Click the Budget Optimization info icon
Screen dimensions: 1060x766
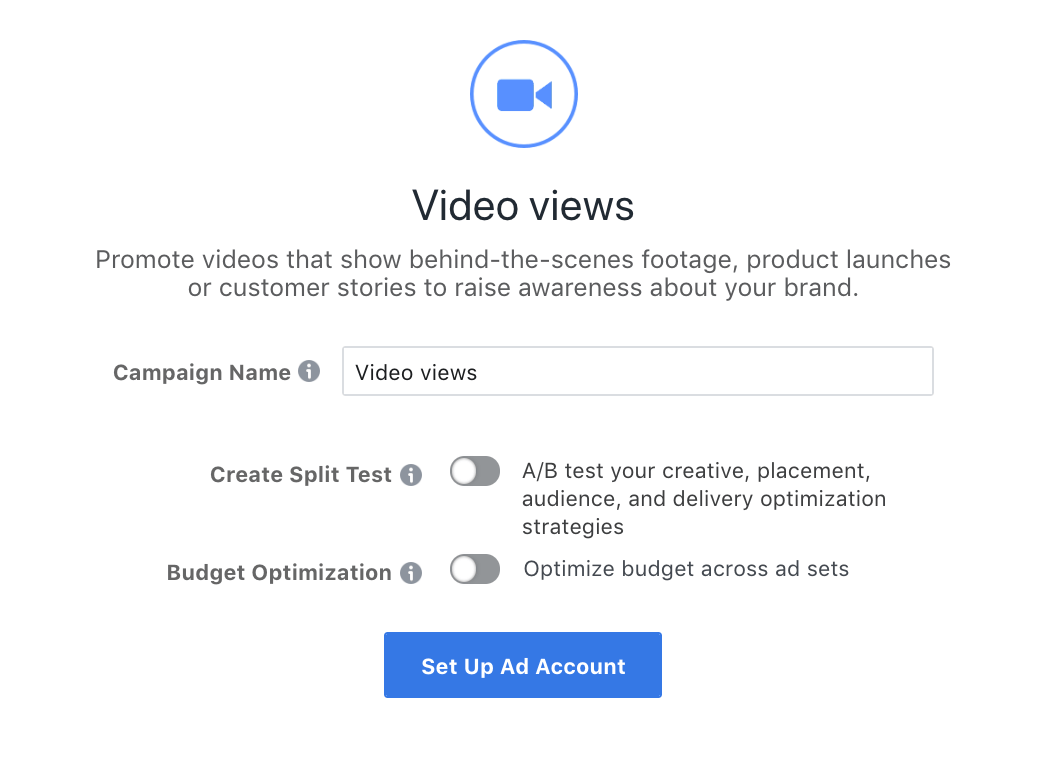coord(411,573)
